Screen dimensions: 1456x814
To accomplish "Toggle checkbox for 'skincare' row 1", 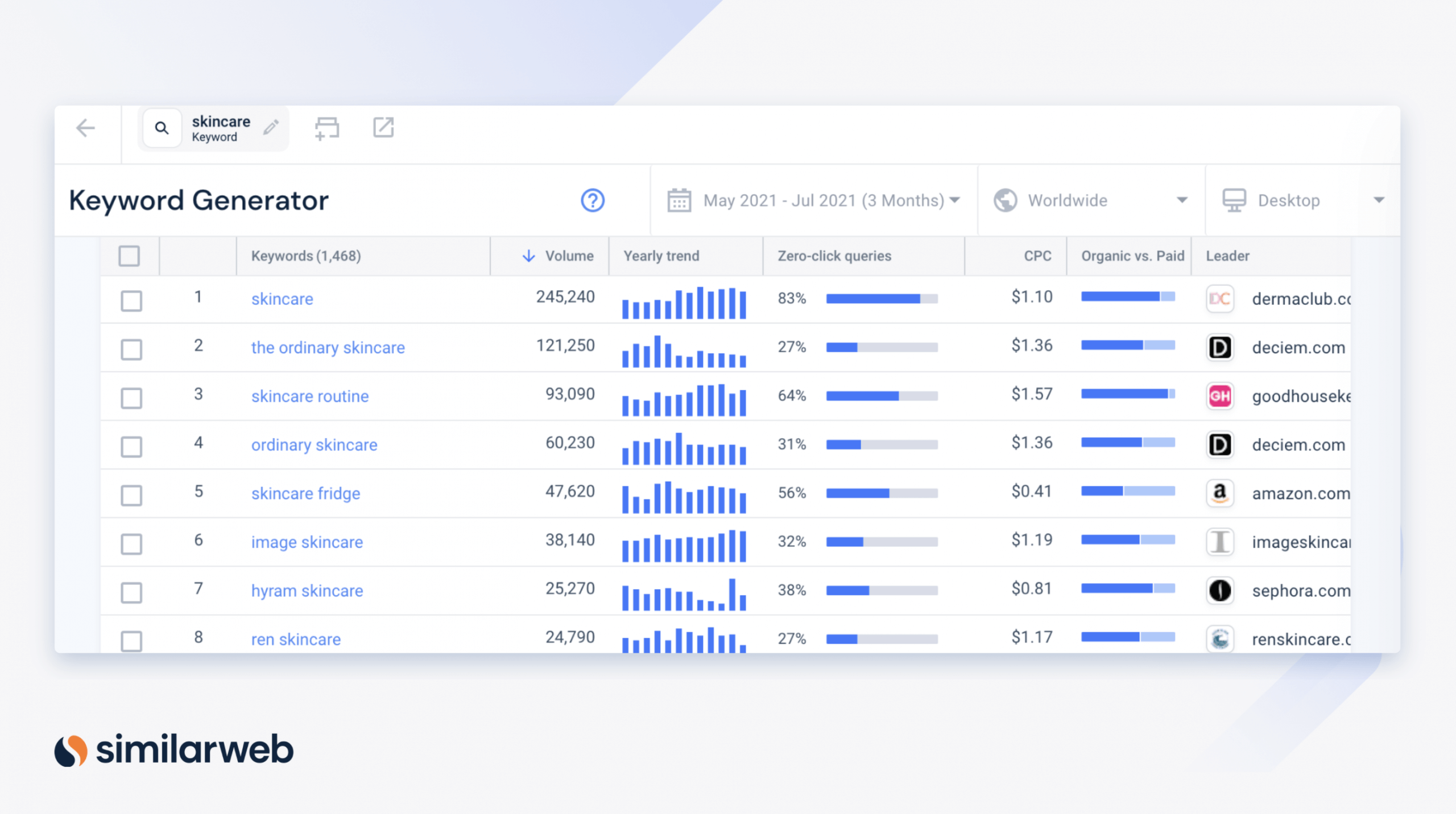I will pos(131,299).
